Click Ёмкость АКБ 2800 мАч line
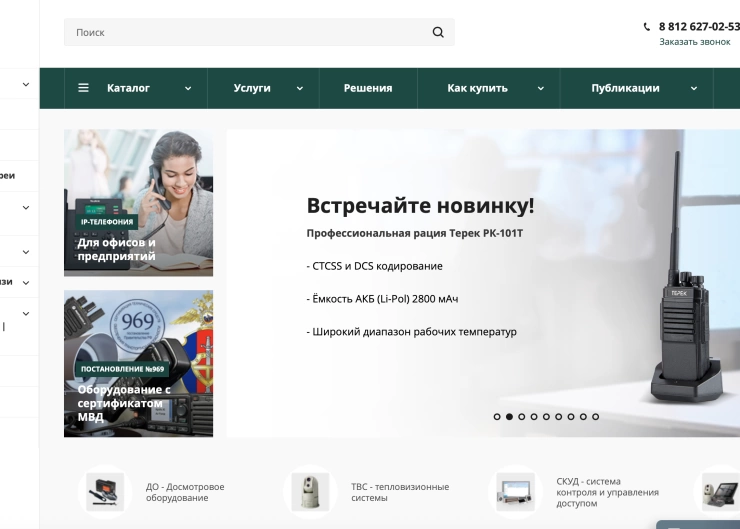740x529 pixels. point(382,299)
